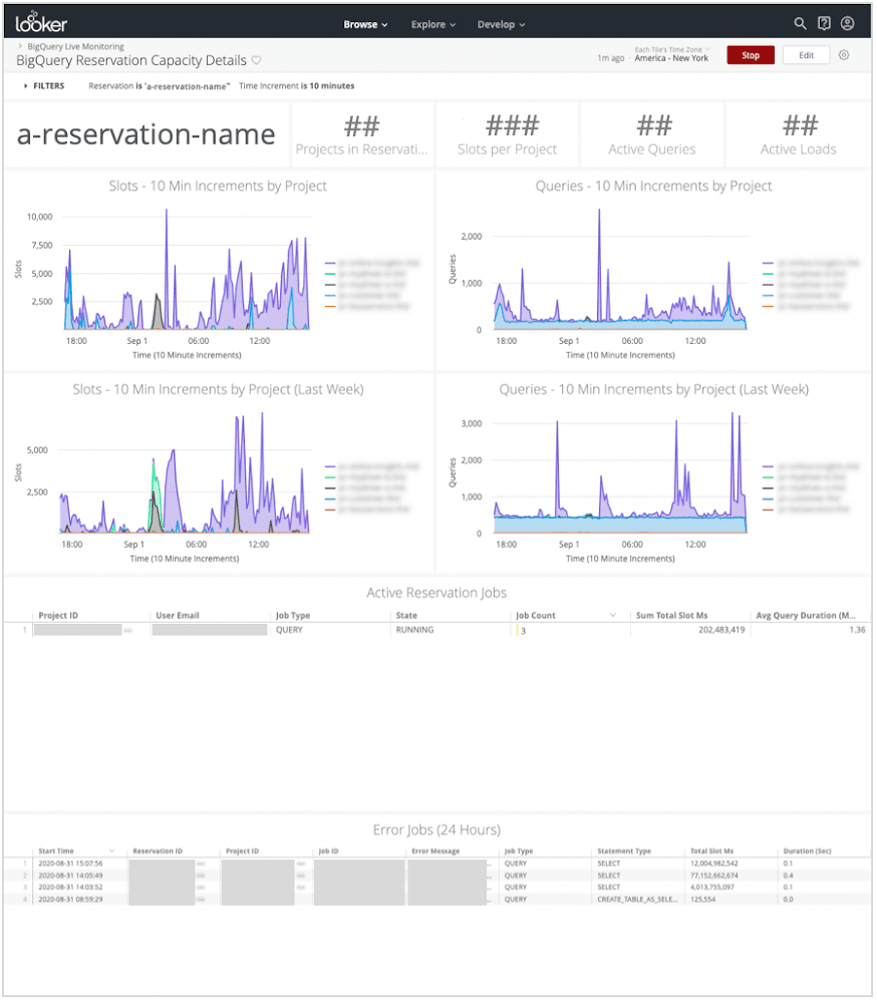Click the Error Jobs (24 Hours) title
This screenshot has height=1000, width=877.
(x=437, y=830)
